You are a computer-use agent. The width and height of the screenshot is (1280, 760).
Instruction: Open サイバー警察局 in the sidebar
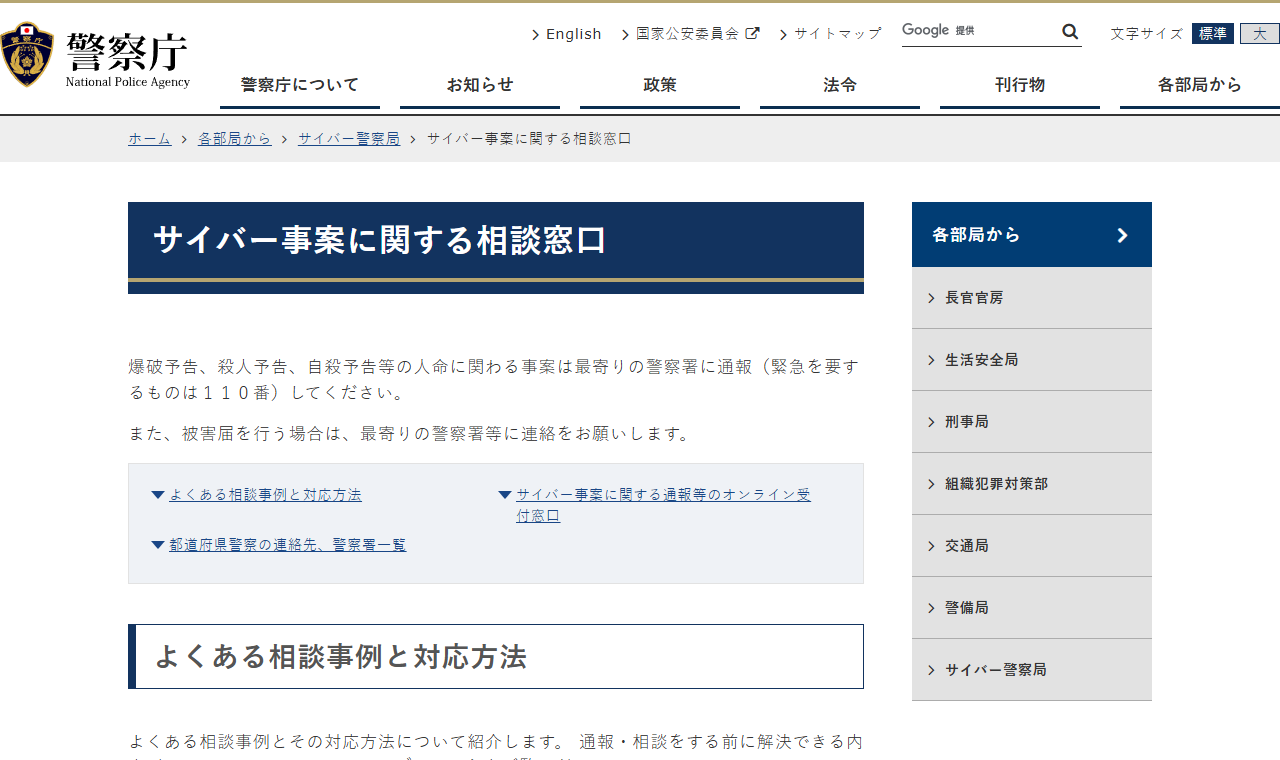1032,670
